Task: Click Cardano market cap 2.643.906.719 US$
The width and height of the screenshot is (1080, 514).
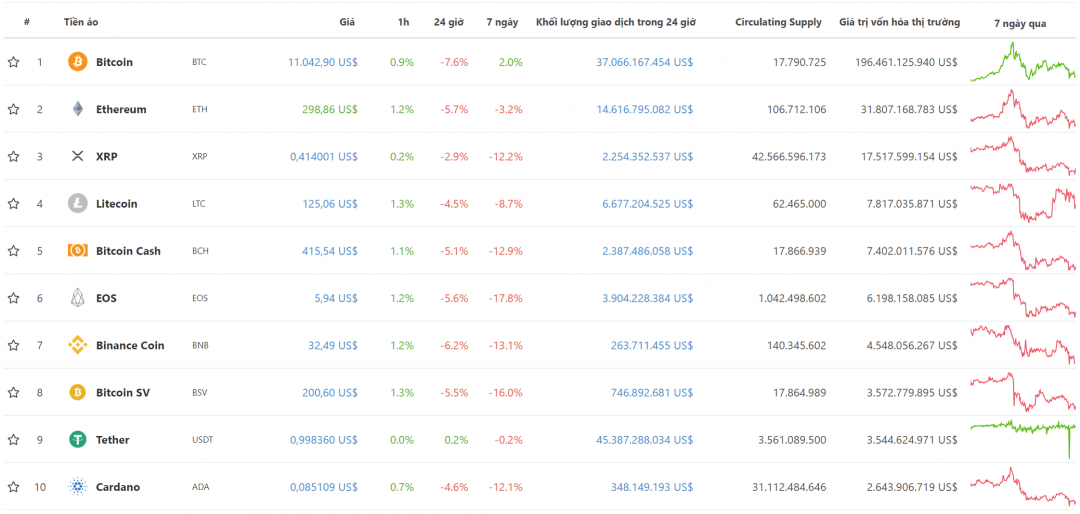Action: (x=911, y=487)
